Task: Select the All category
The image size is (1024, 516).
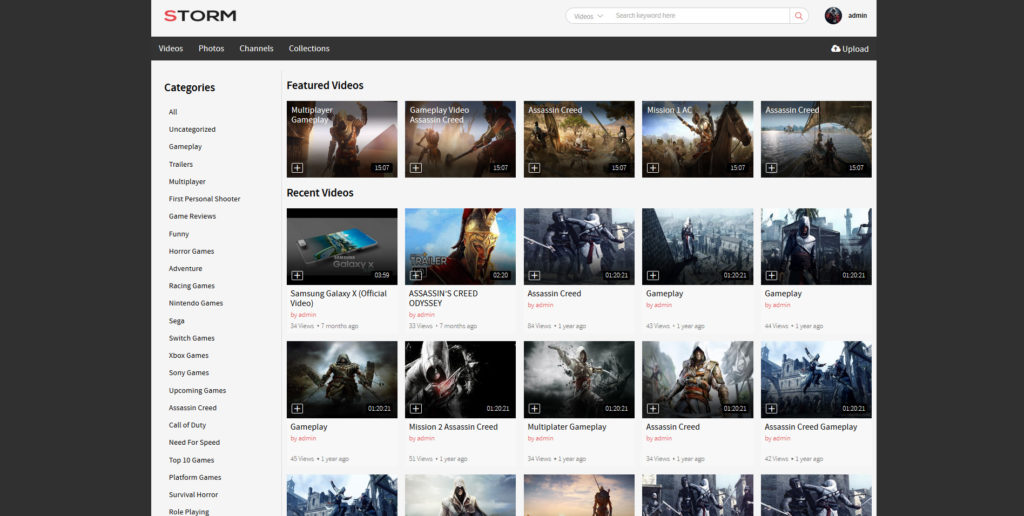Action: 173,112
